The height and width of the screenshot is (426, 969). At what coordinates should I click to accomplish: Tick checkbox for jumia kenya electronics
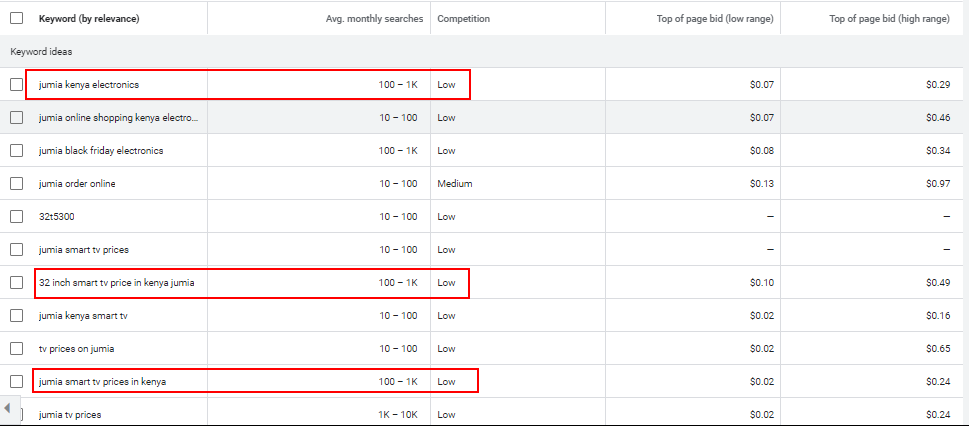17,85
